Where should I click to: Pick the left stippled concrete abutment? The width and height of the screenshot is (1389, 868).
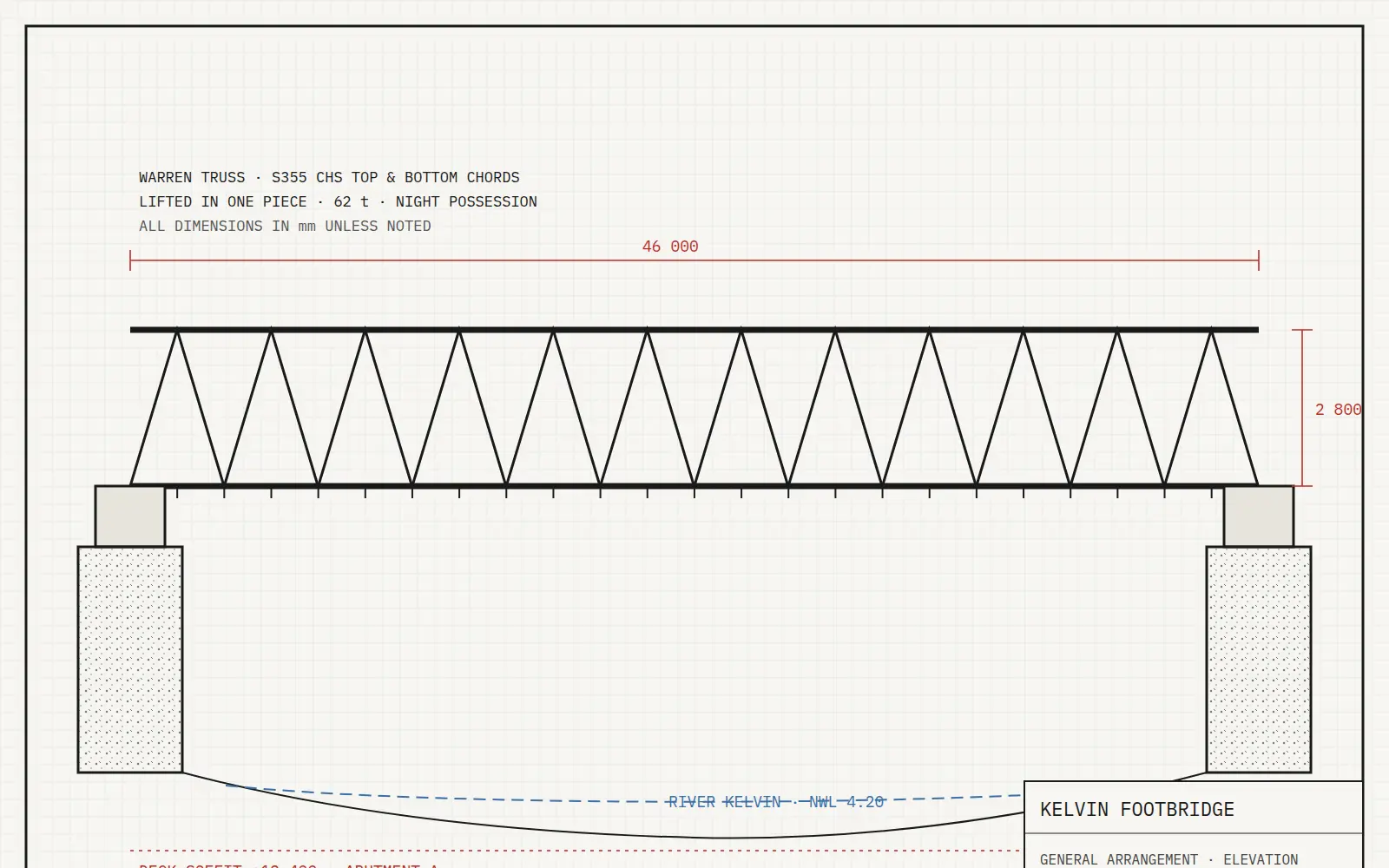130,660
